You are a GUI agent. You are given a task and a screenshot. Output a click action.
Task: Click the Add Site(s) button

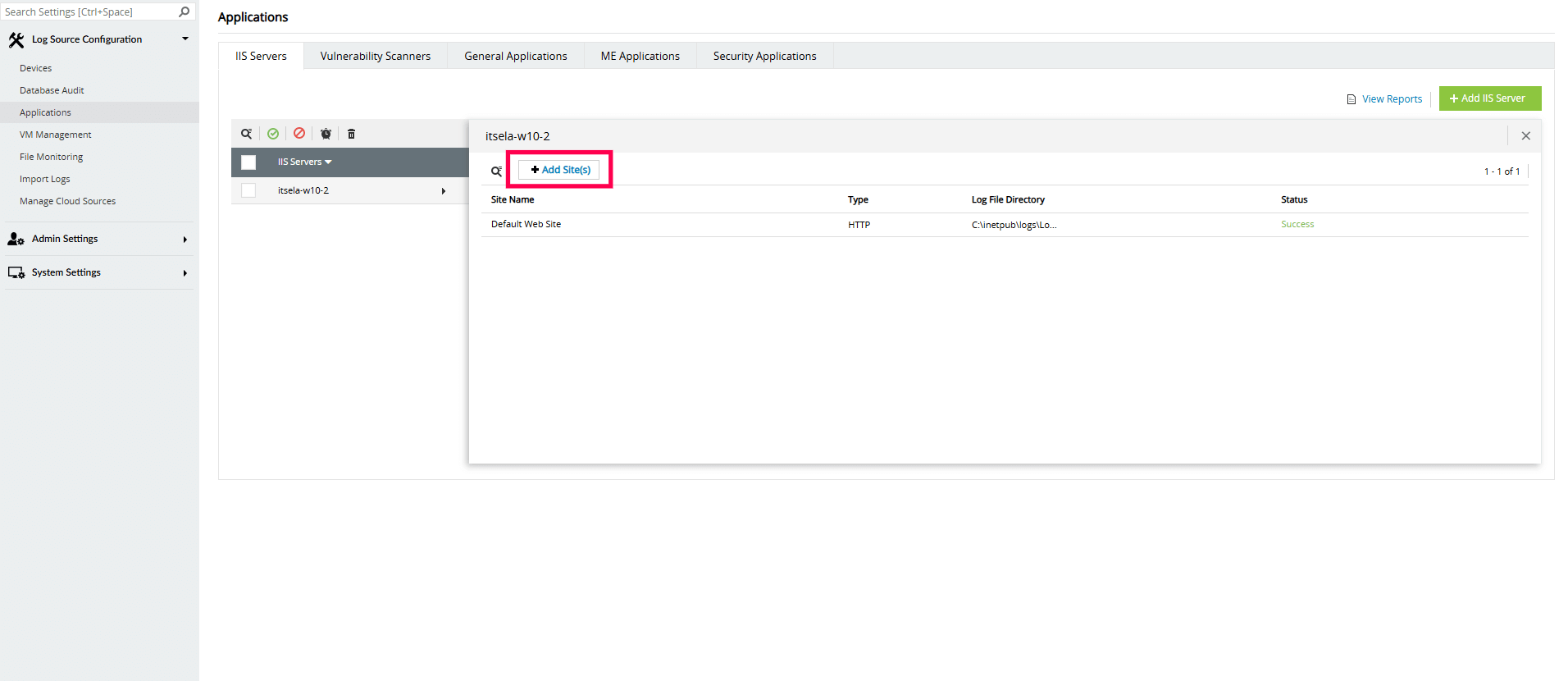pos(560,170)
